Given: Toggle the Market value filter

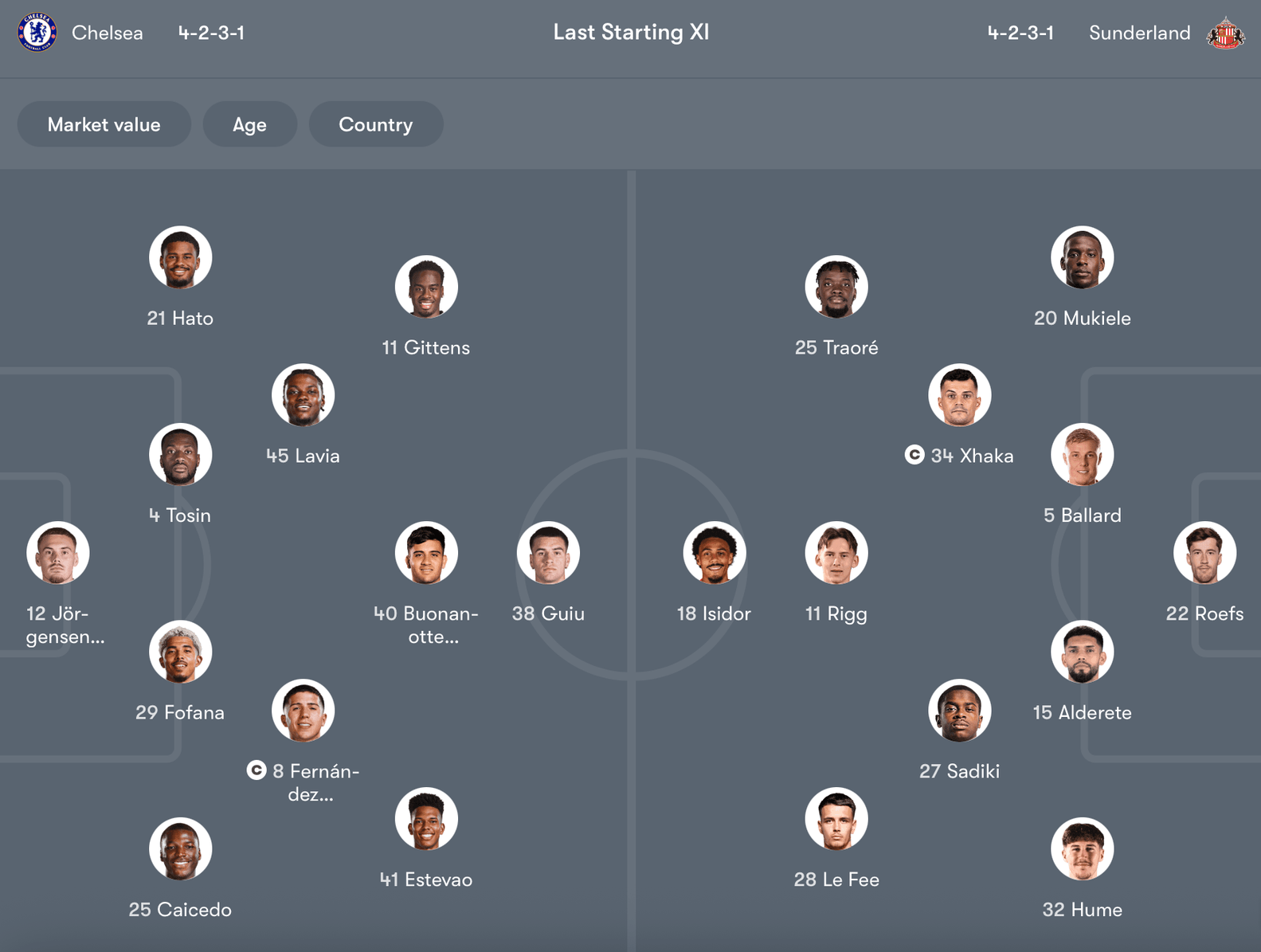Looking at the screenshot, I should click(104, 124).
